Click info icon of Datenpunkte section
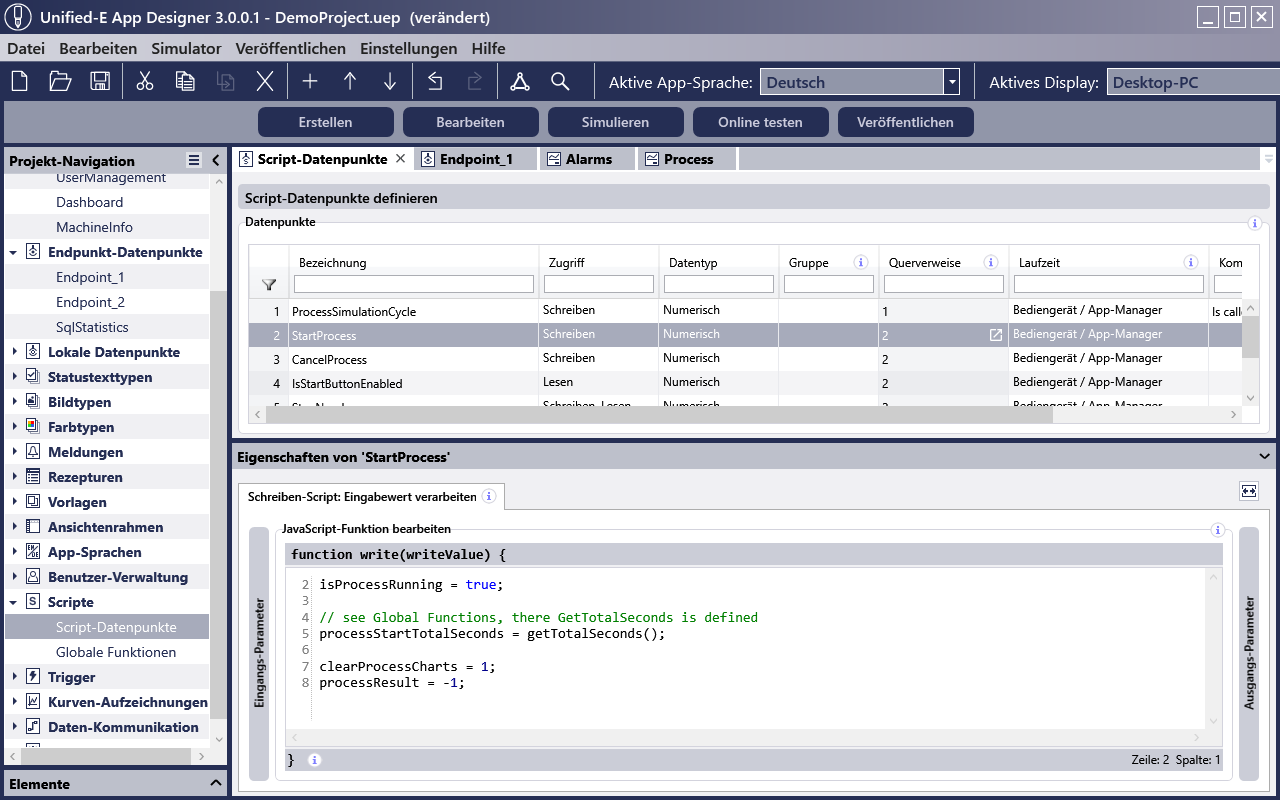 point(1254,224)
